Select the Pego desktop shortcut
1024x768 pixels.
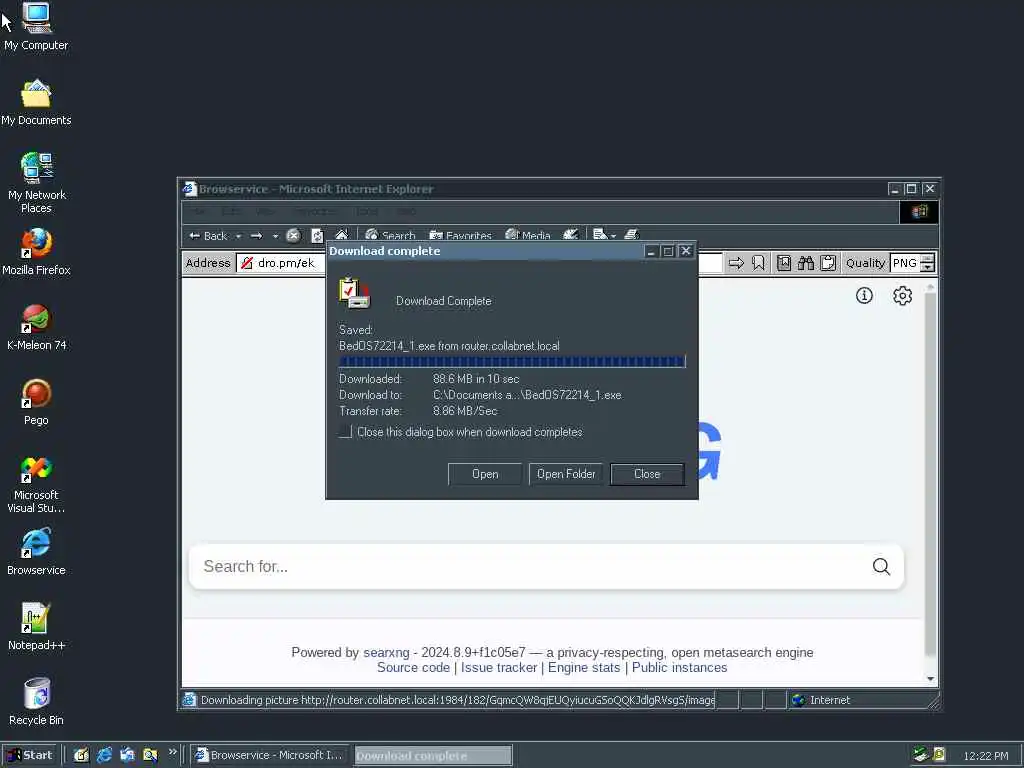36,402
